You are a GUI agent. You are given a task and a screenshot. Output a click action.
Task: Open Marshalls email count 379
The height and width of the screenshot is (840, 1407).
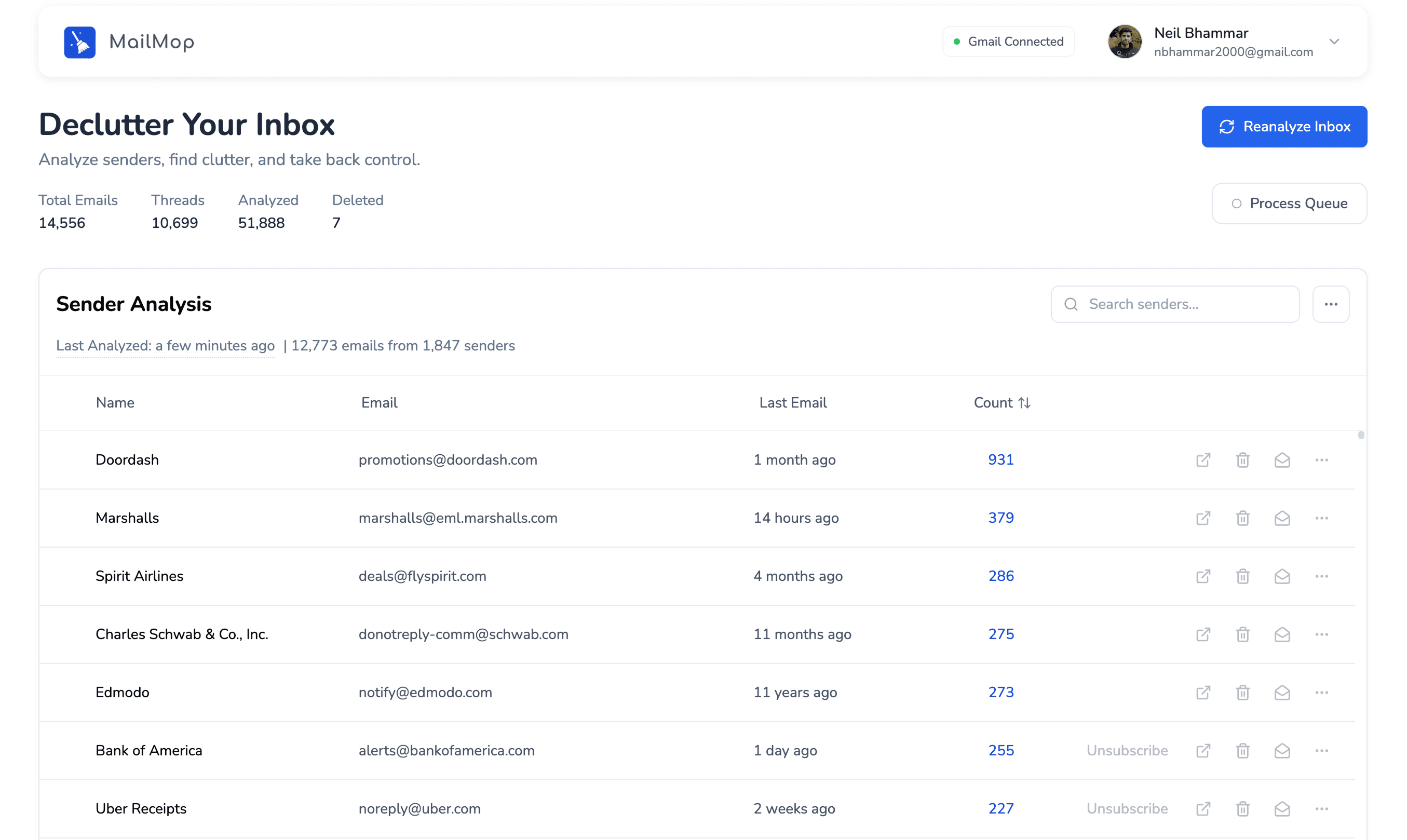1000,518
